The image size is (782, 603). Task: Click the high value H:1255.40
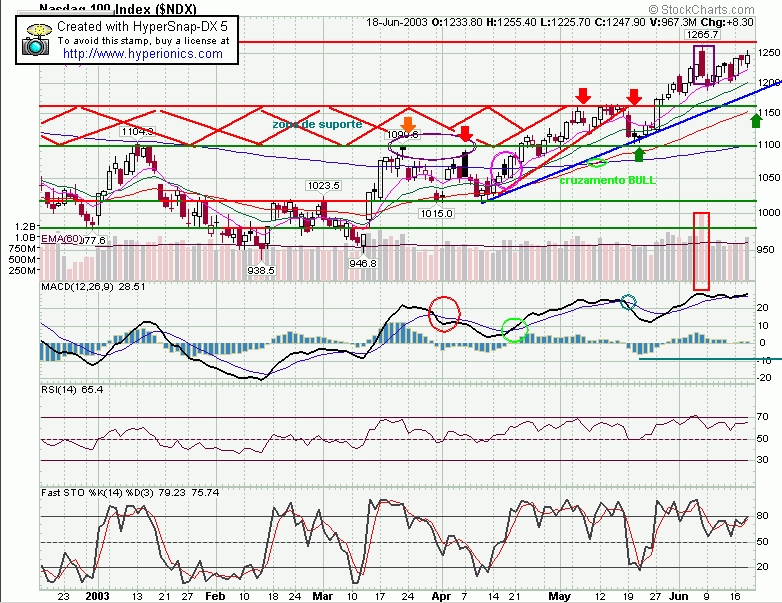[512, 22]
